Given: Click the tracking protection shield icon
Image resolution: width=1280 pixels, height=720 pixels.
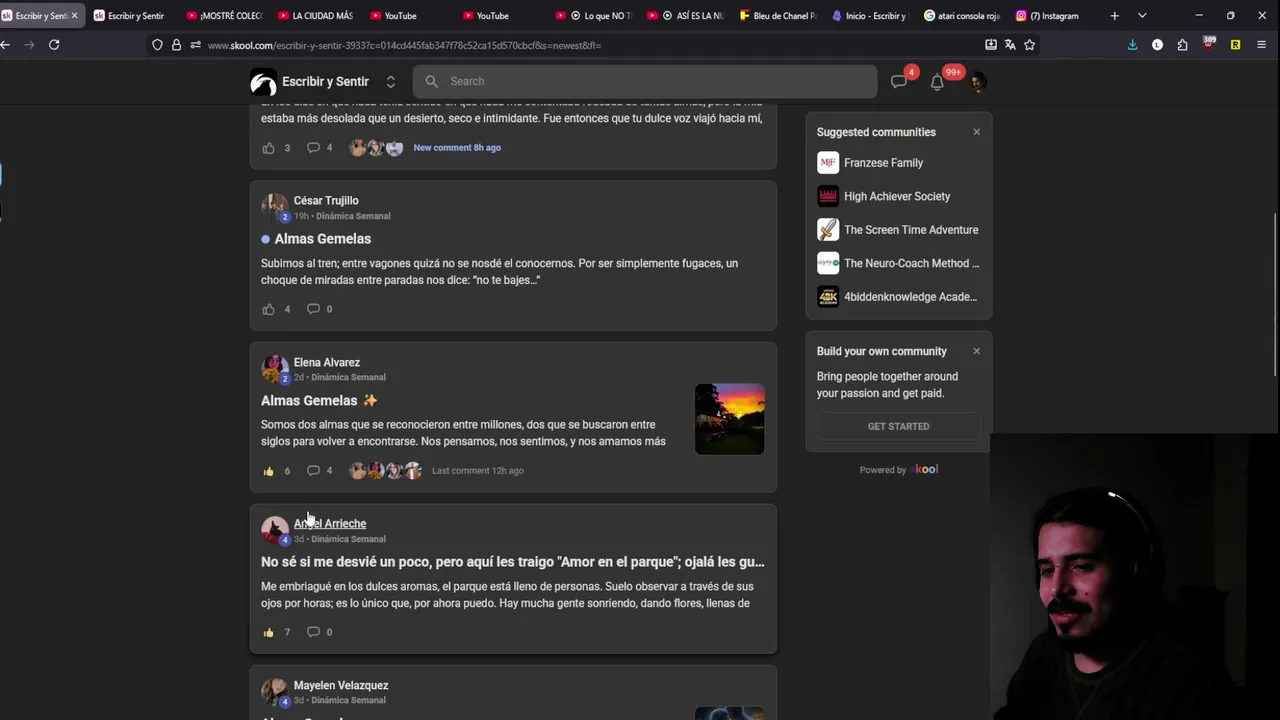Looking at the screenshot, I should click(x=157, y=45).
